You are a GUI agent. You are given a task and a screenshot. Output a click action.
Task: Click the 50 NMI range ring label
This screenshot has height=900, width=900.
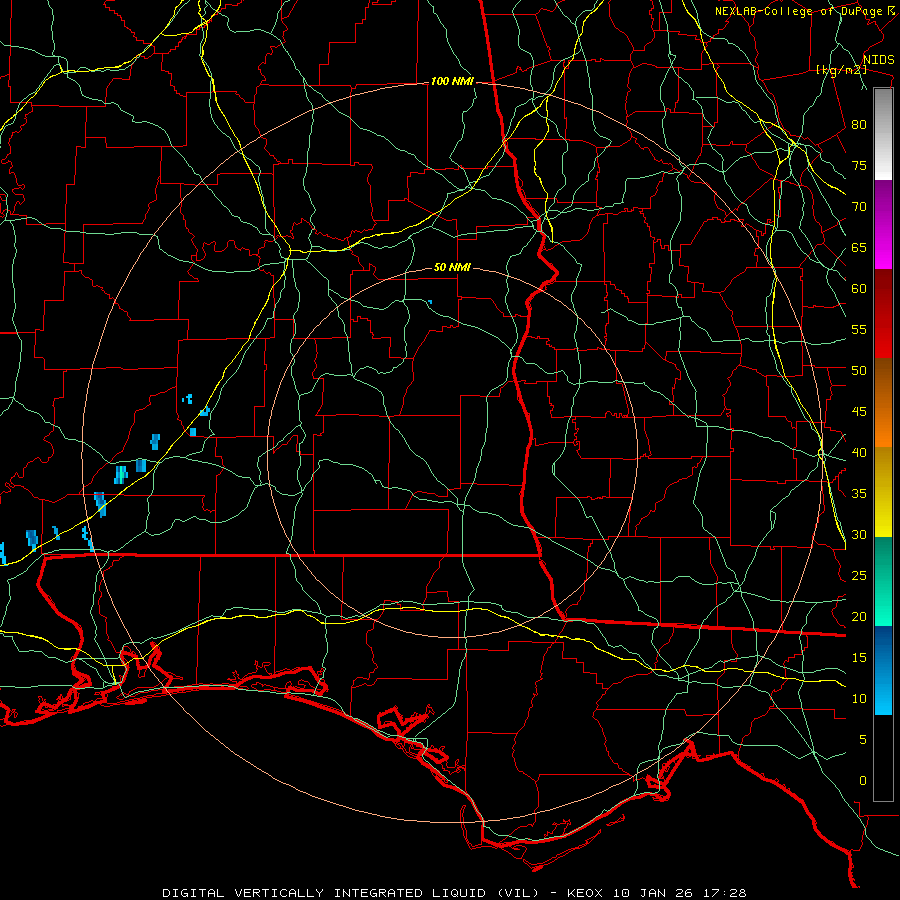(x=452, y=267)
